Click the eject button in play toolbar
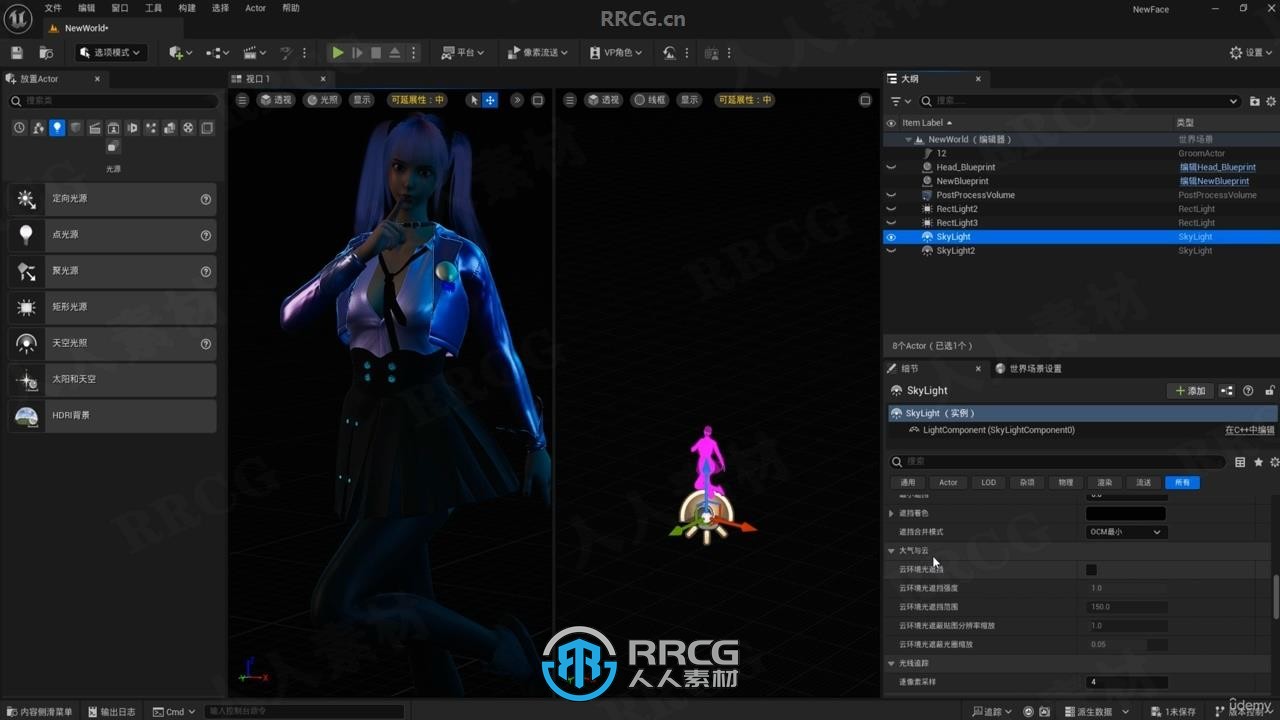The height and width of the screenshot is (720, 1280). (395, 53)
